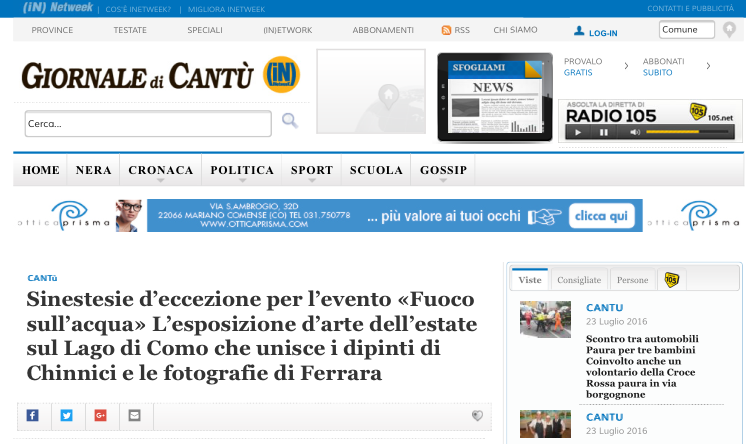
Task: Expand the Provalo Gratis arrow
Action: 626,66
